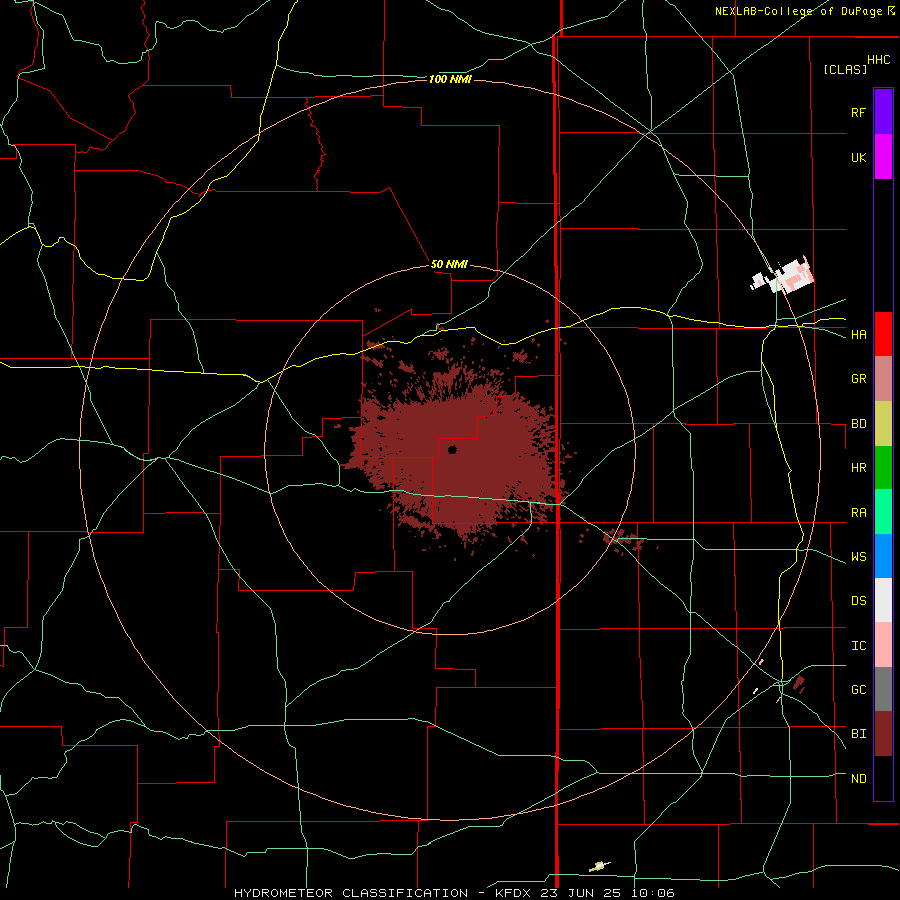Click the HR green legend swatch
This screenshot has width=900, height=900.
(x=883, y=468)
